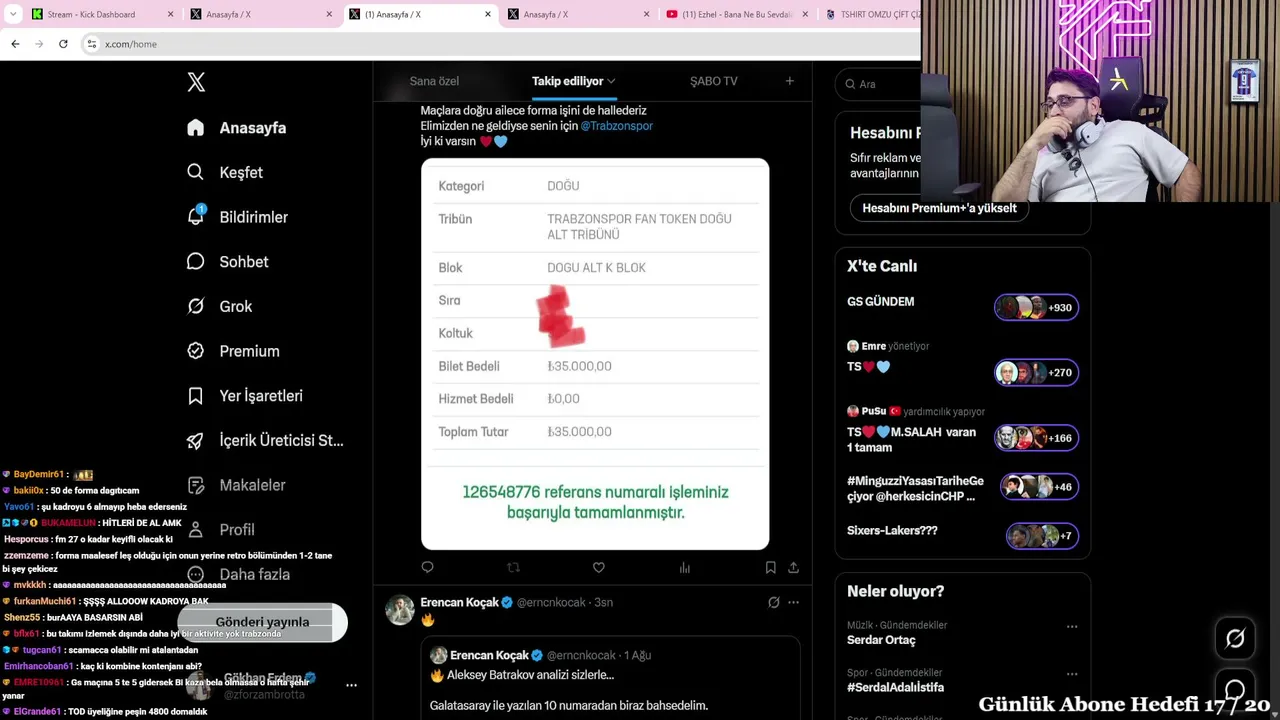Open more options on Erencan Koçak post
Screen dimensions: 1280x720
tap(793, 602)
